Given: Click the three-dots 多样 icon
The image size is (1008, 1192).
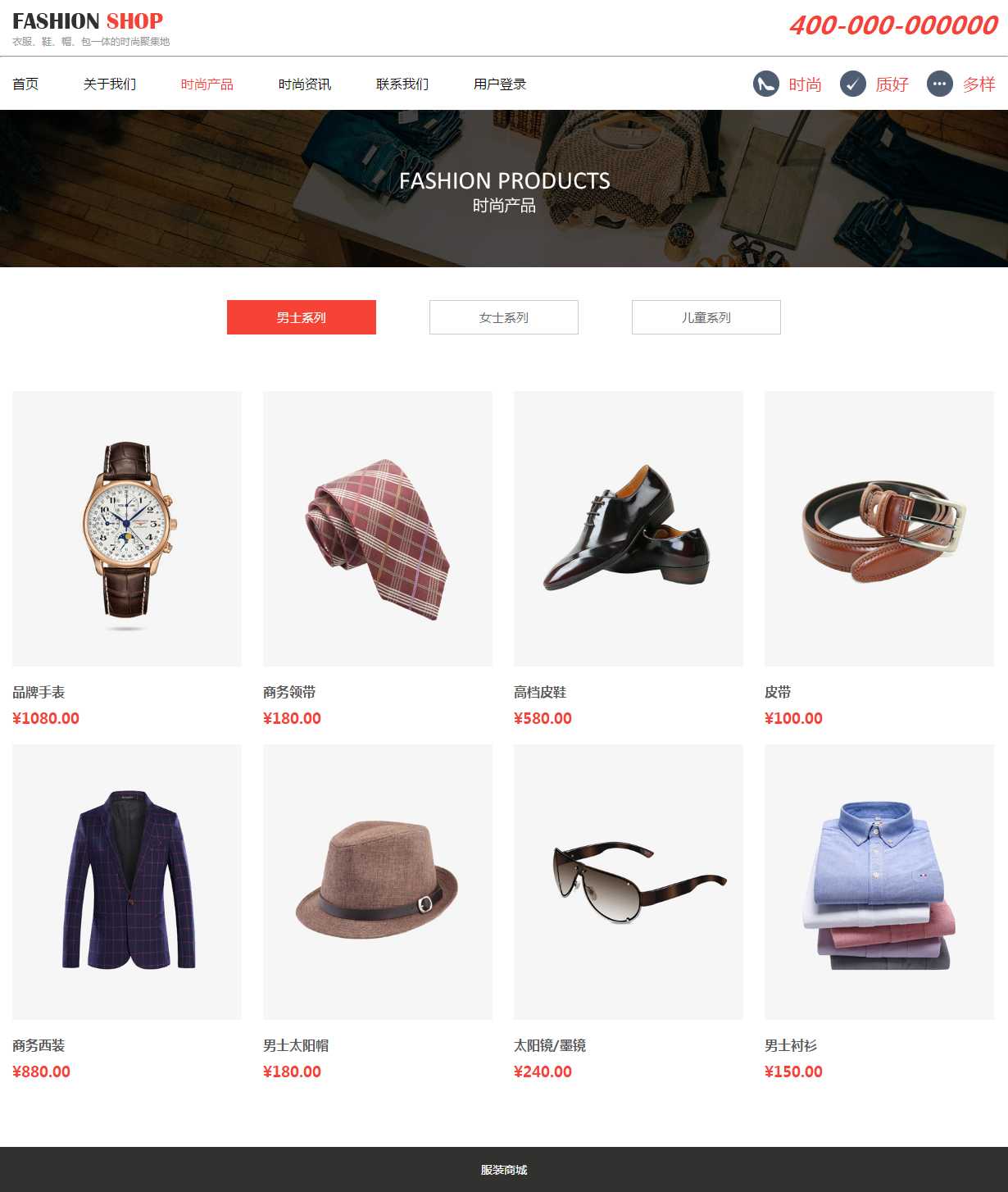Looking at the screenshot, I should [x=940, y=84].
